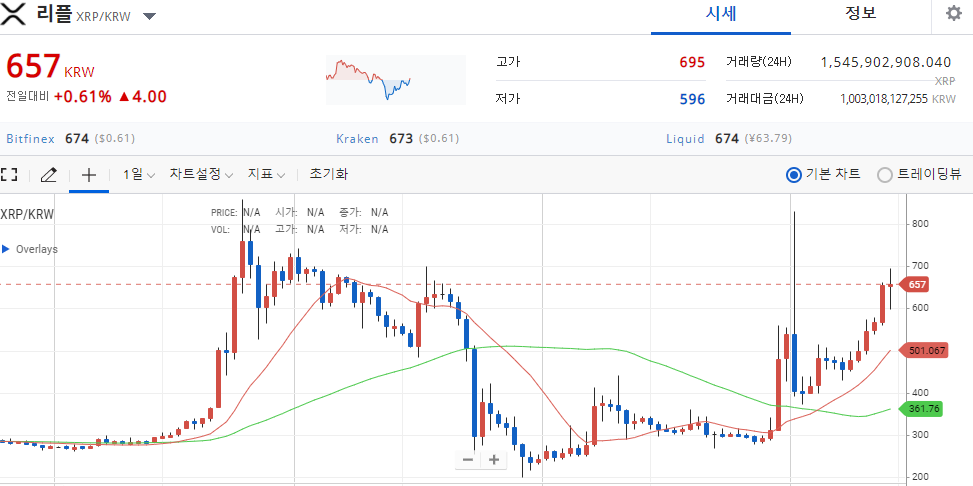Open the settings gear icon
This screenshot has width=973, height=486.
click(953, 14)
